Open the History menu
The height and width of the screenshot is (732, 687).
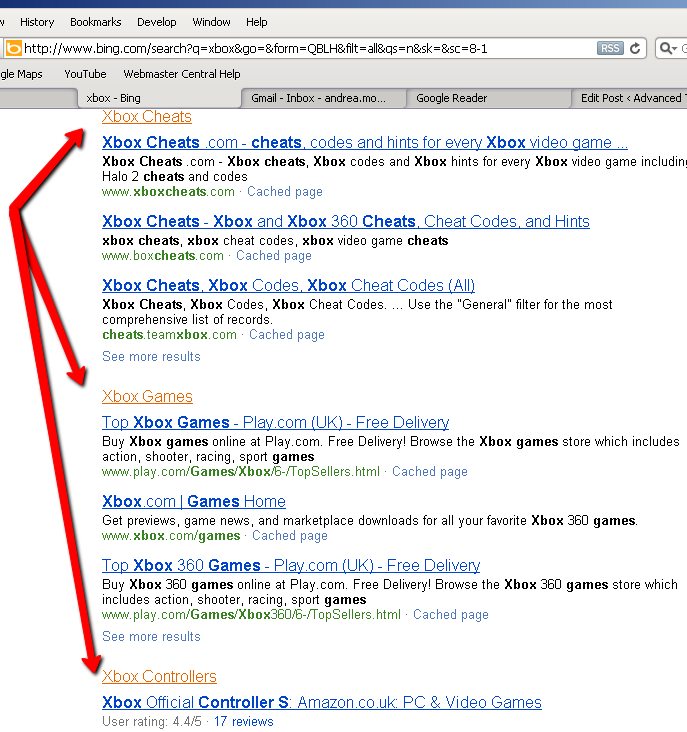point(37,22)
